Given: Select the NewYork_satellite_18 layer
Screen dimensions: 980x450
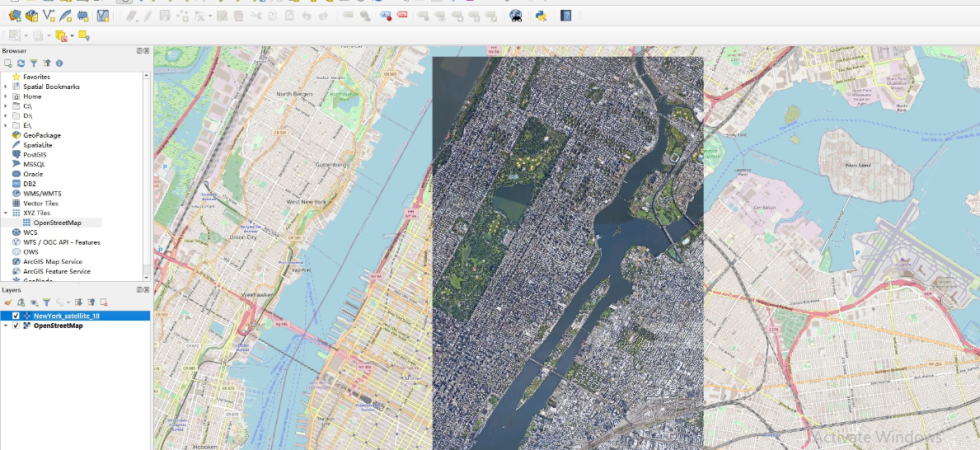Looking at the screenshot, I should [66, 316].
